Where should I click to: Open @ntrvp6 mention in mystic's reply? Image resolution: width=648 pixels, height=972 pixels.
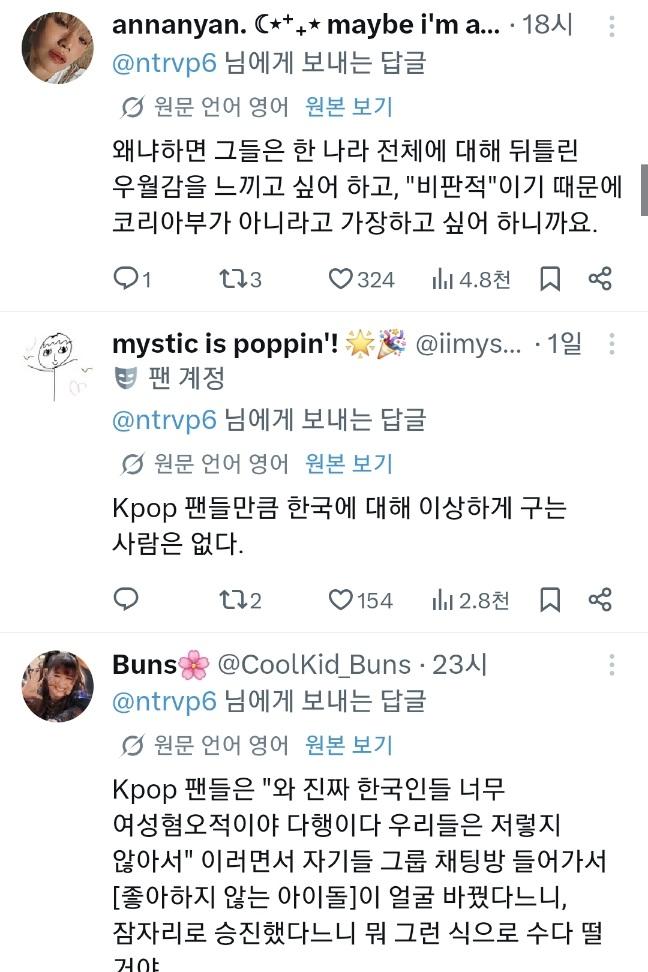(x=164, y=420)
